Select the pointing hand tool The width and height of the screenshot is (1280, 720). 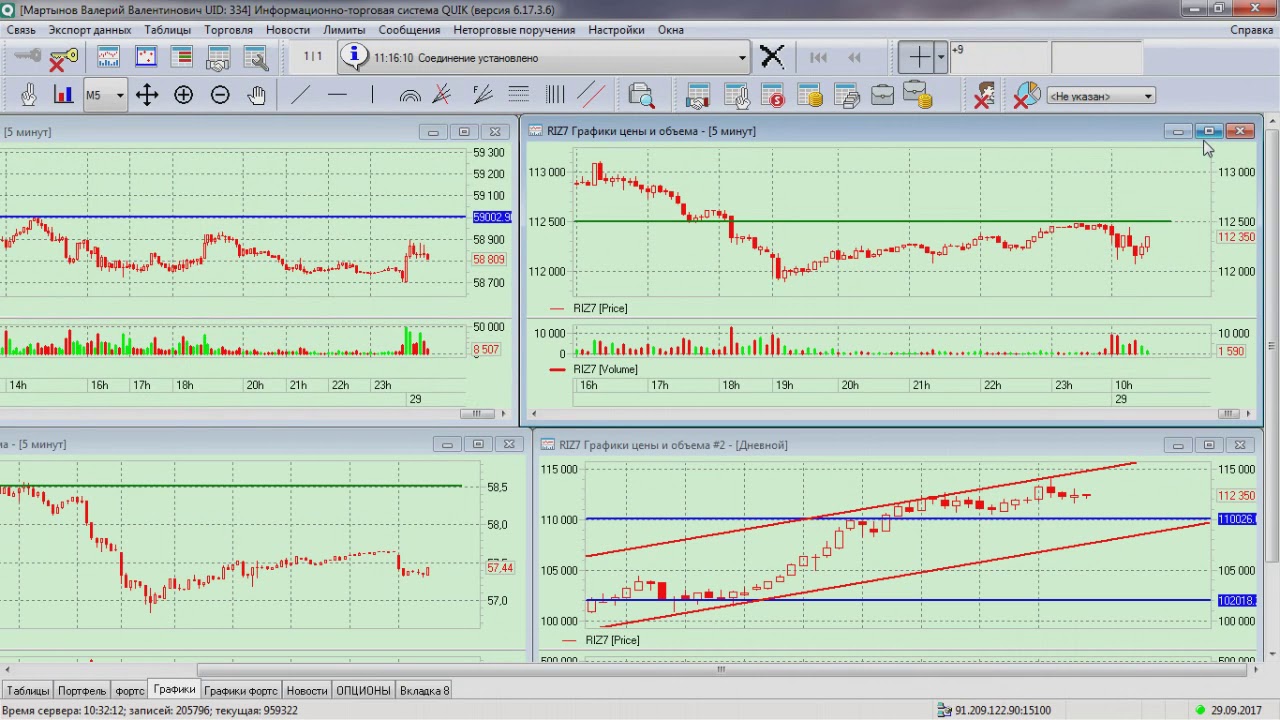coord(29,95)
